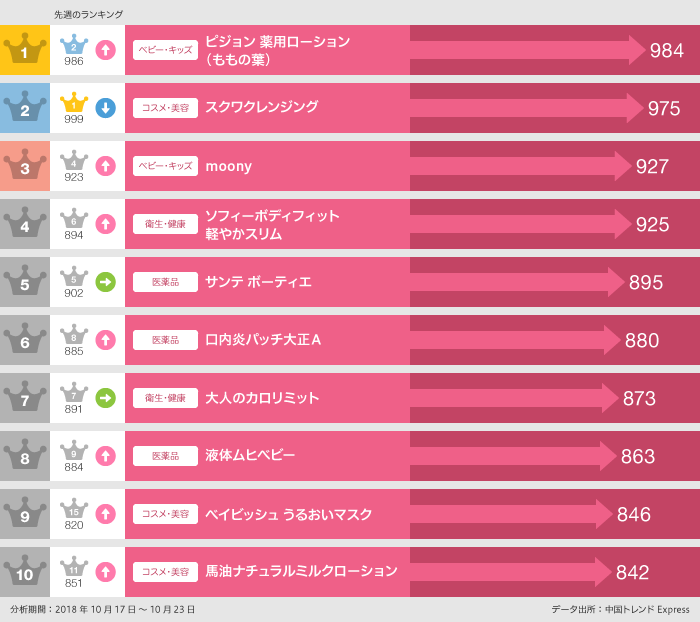
Task: Open the 馬油ナチュラルミルクローション product name
Action: click(301, 572)
